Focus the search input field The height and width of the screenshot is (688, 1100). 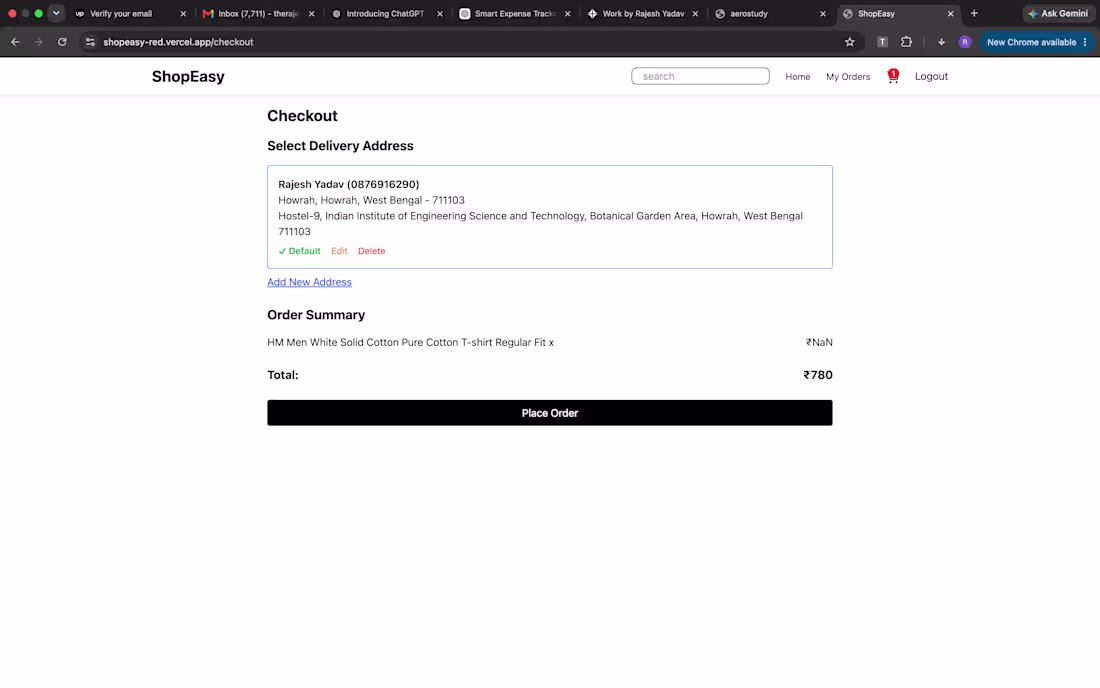coord(700,76)
